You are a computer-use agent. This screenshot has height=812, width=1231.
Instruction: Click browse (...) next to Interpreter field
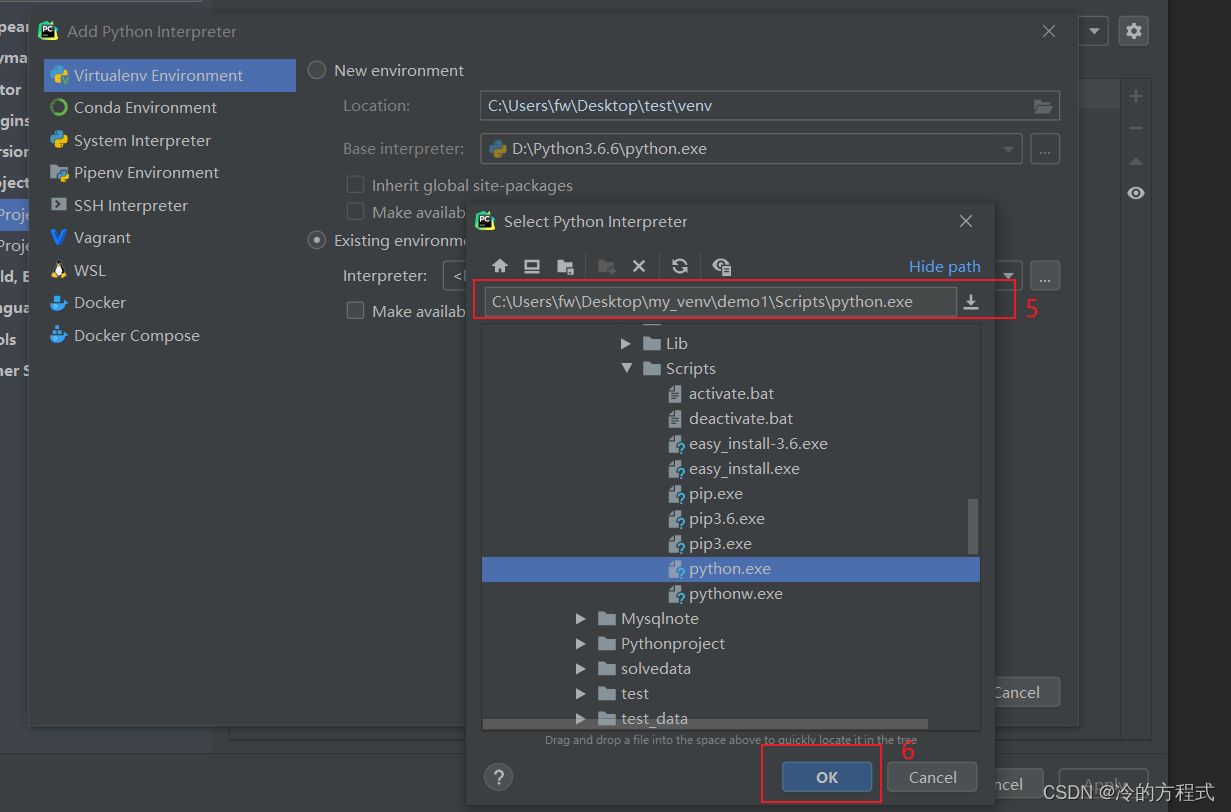1044,275
